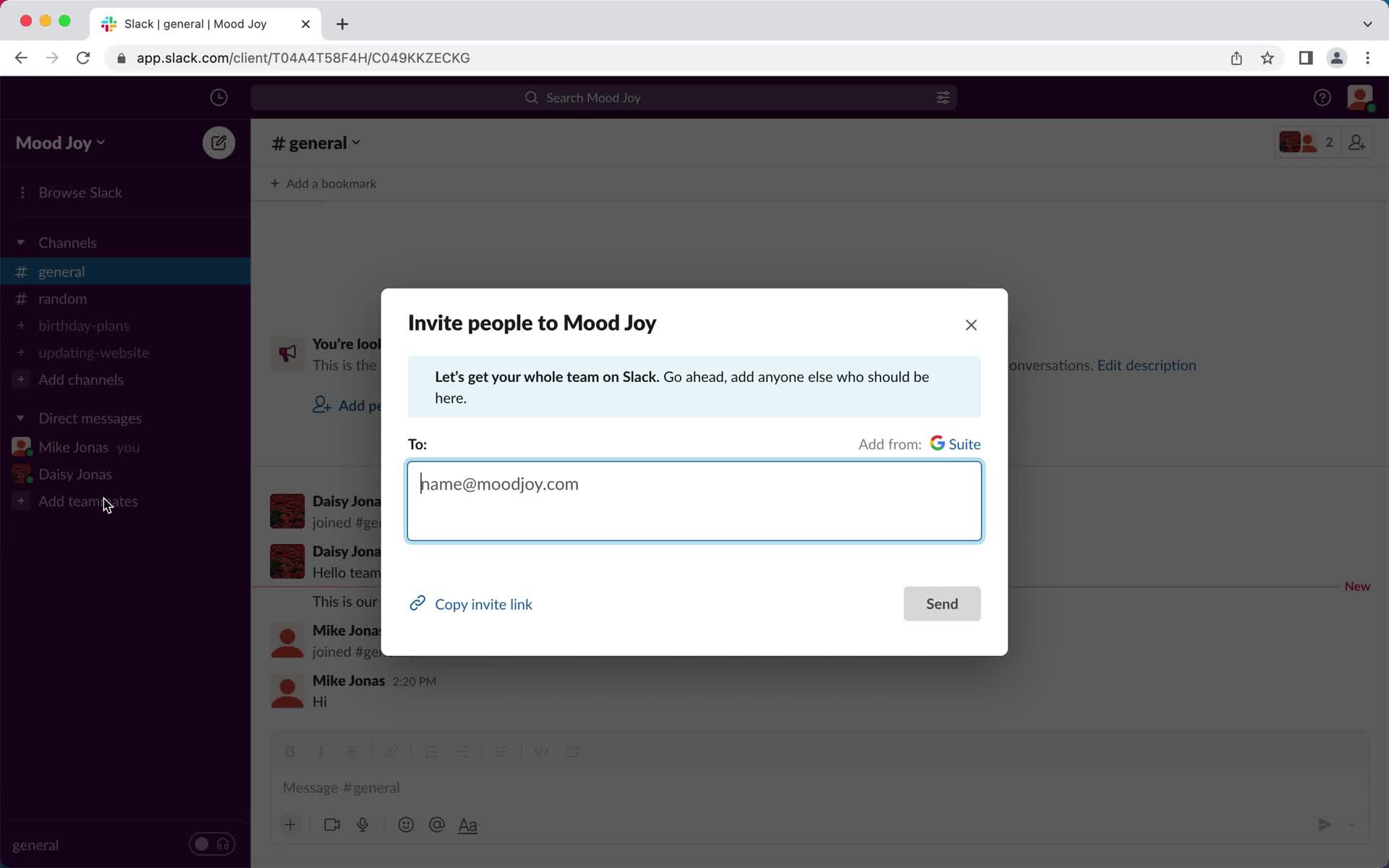
Task: Click the text formatting Aa icon
Action: [467, 824]
